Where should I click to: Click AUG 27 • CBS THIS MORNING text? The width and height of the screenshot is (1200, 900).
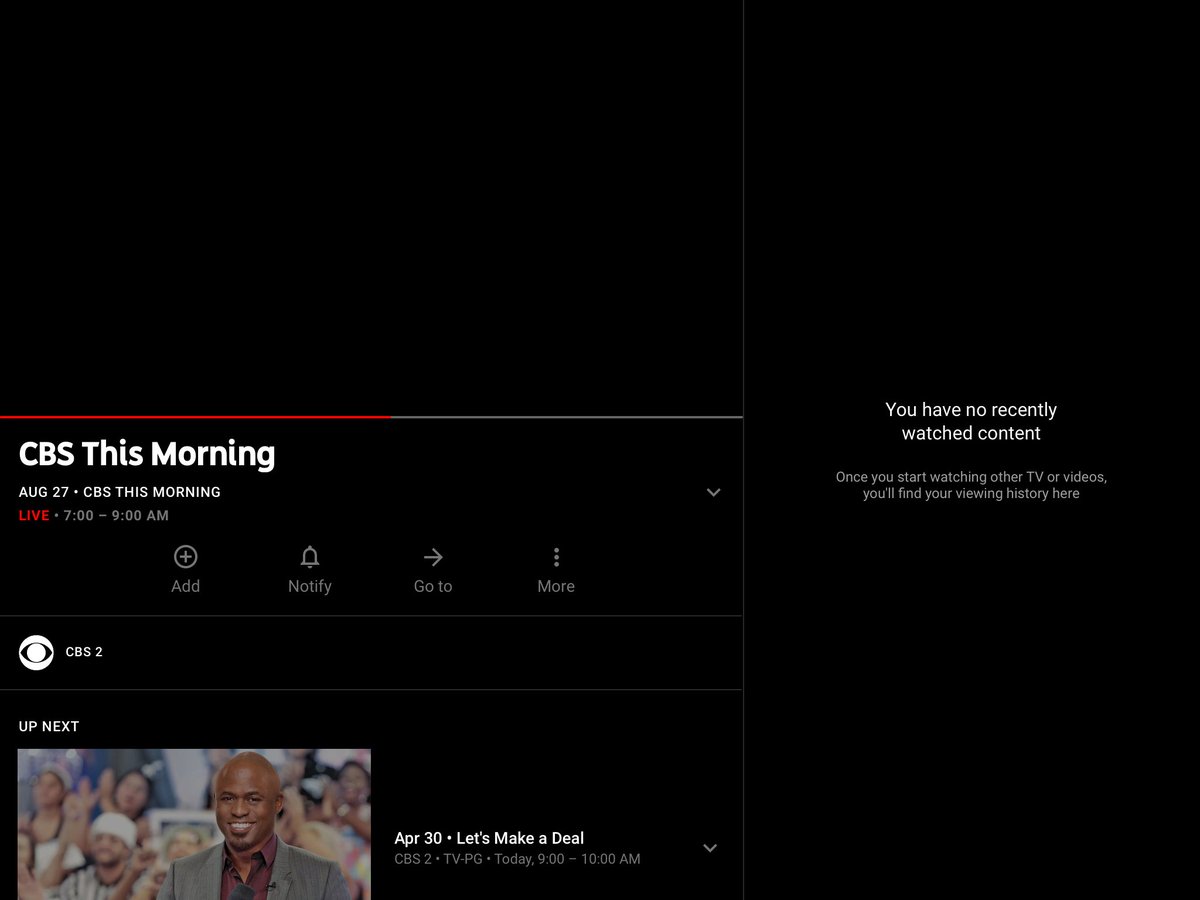coord(120,492)
